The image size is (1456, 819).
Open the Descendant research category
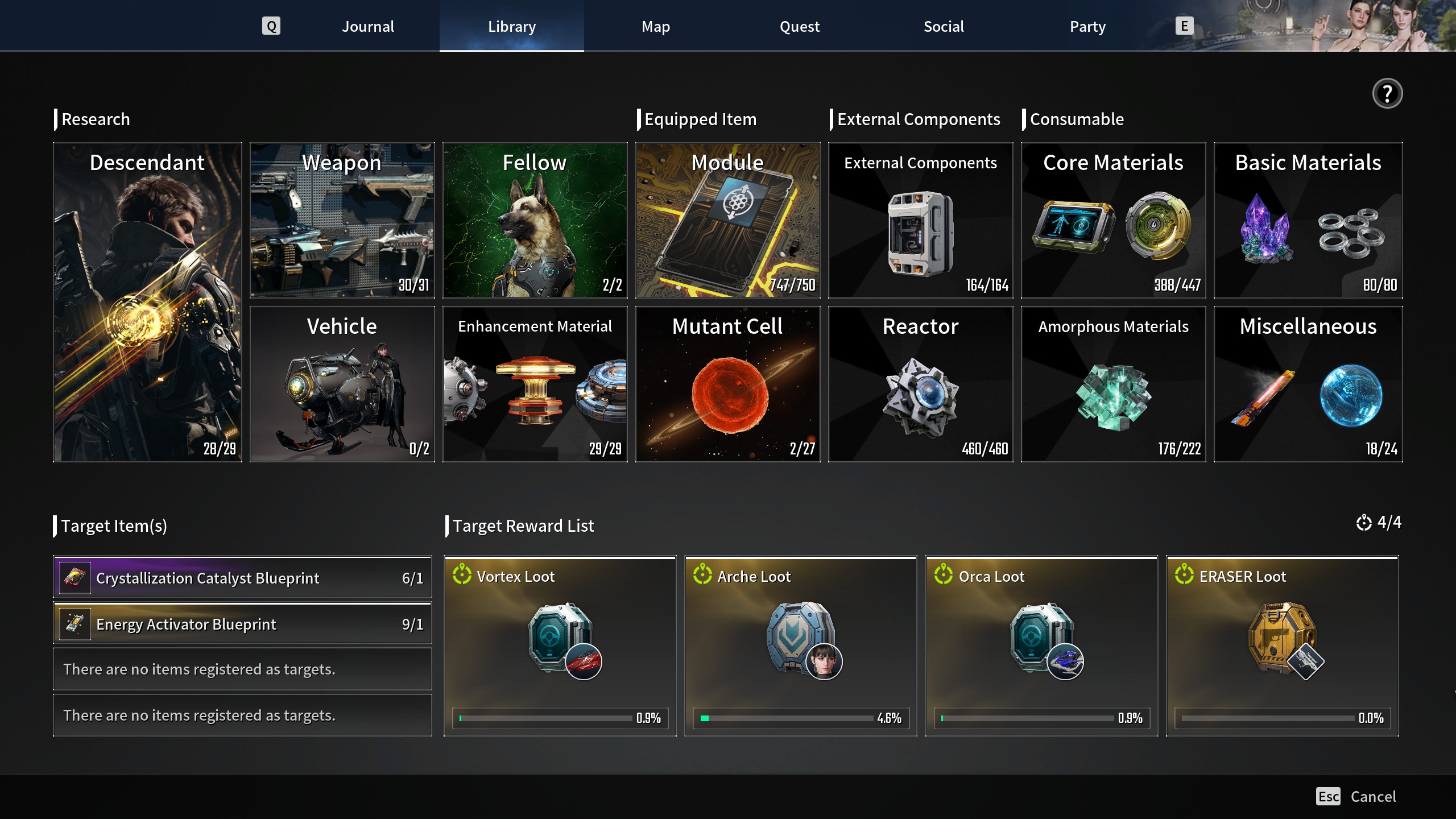(147, 302)
